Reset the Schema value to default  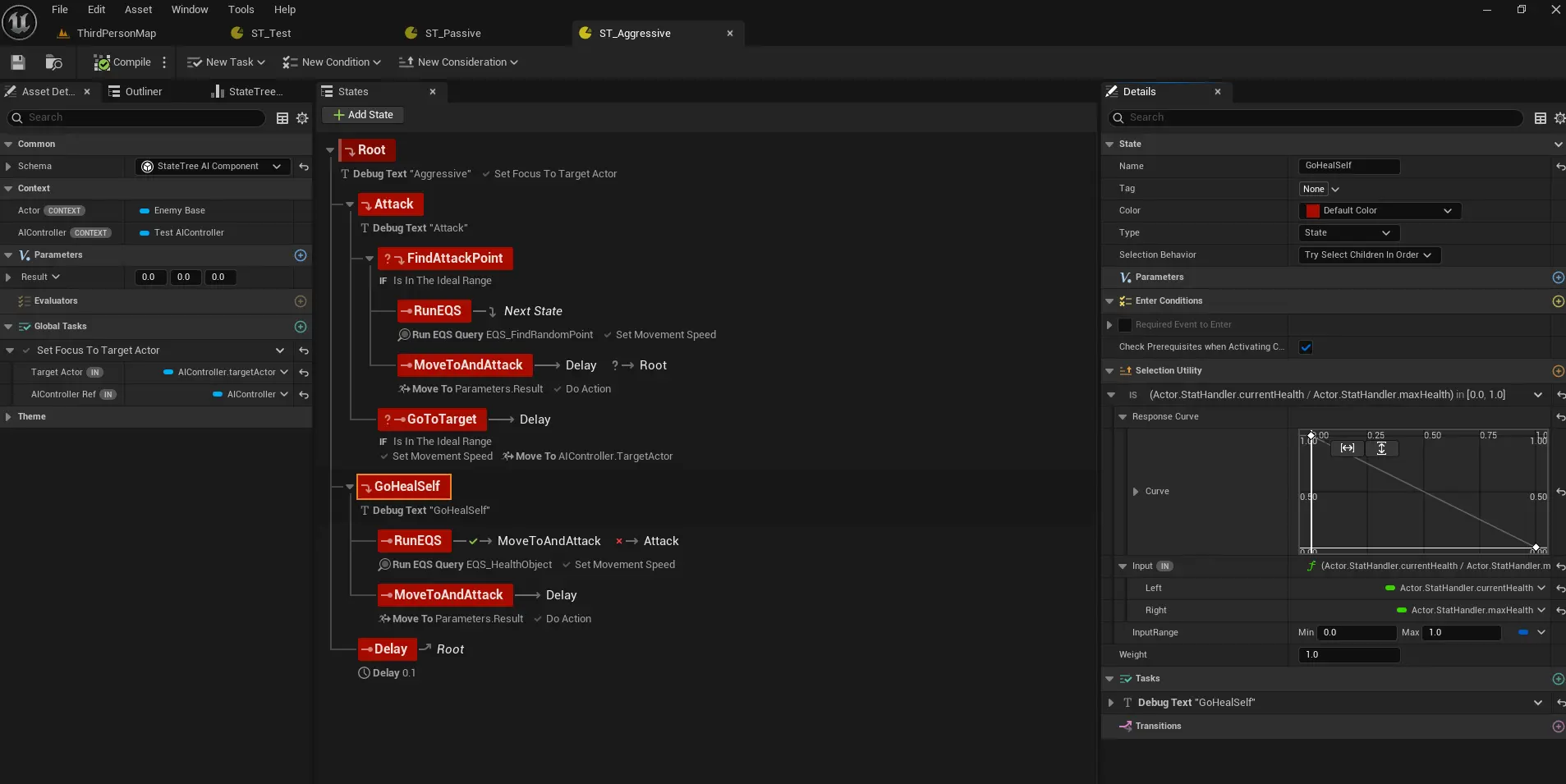pos(304,167)
